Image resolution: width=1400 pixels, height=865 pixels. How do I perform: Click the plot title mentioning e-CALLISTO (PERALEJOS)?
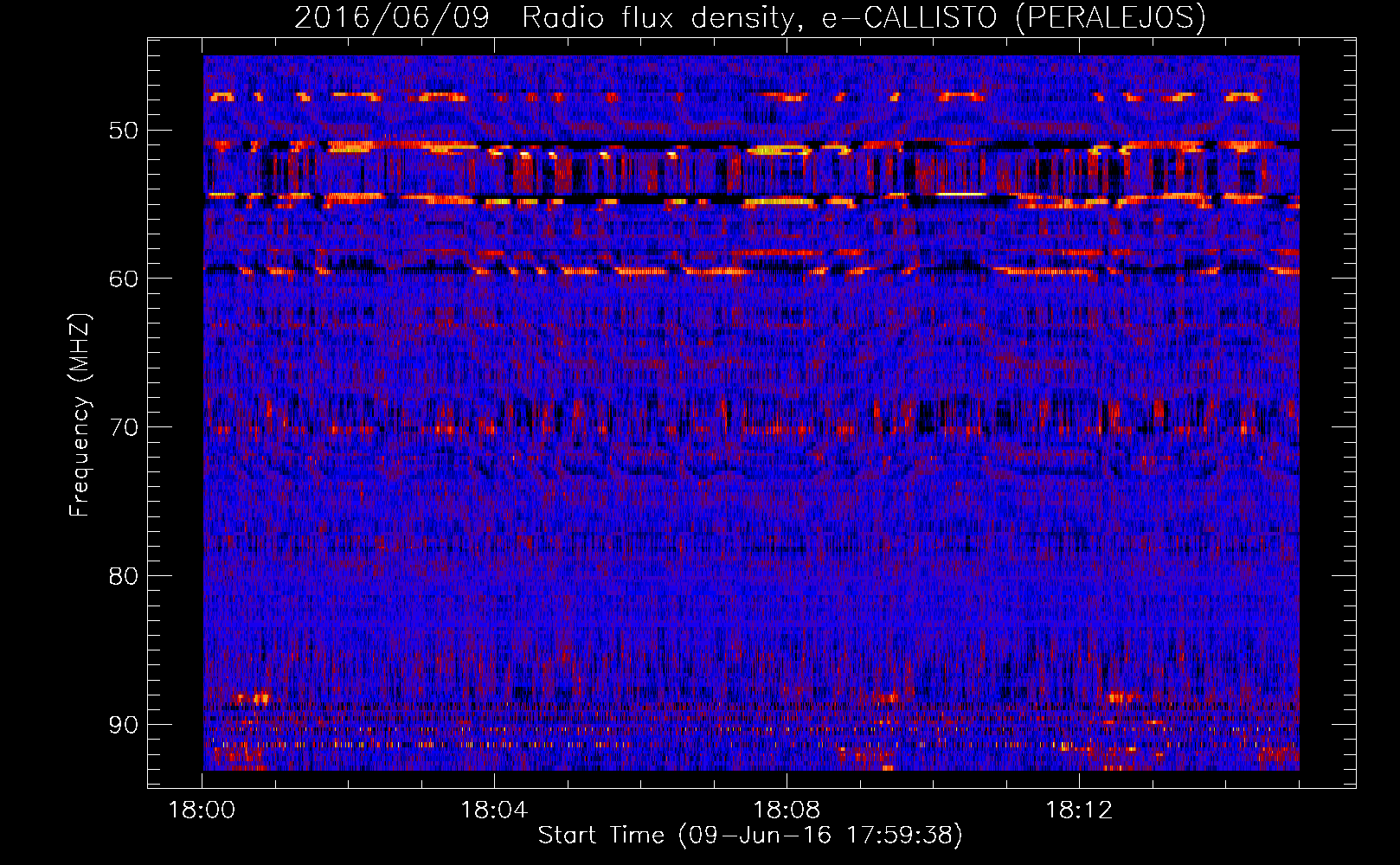pyautogui.click(x=749, y=17)
